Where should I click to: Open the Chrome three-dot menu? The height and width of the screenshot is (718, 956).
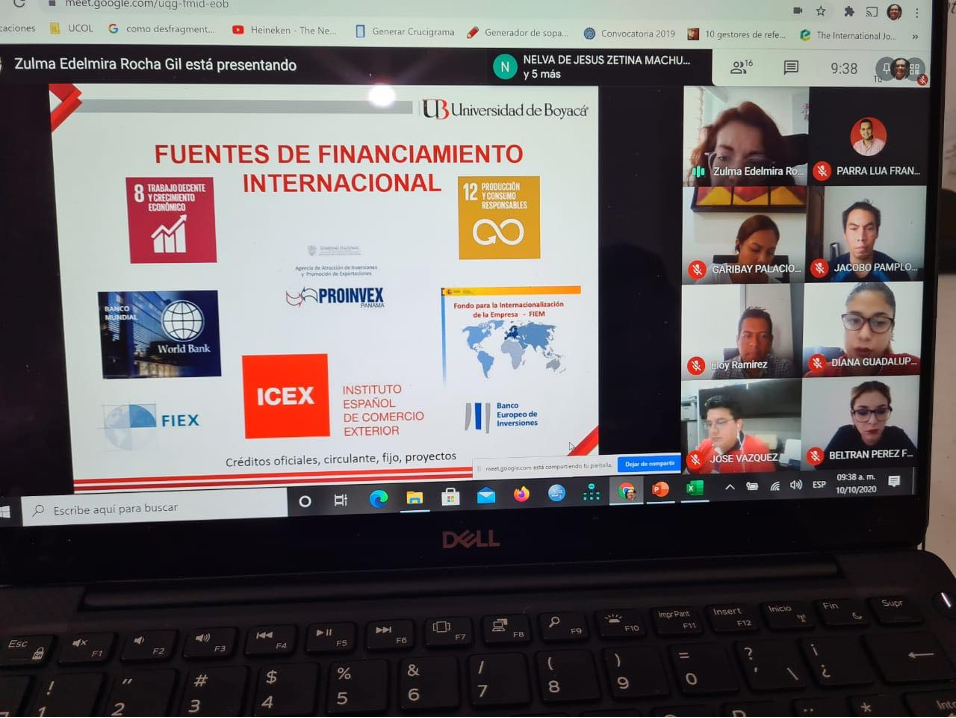point(916,12)
